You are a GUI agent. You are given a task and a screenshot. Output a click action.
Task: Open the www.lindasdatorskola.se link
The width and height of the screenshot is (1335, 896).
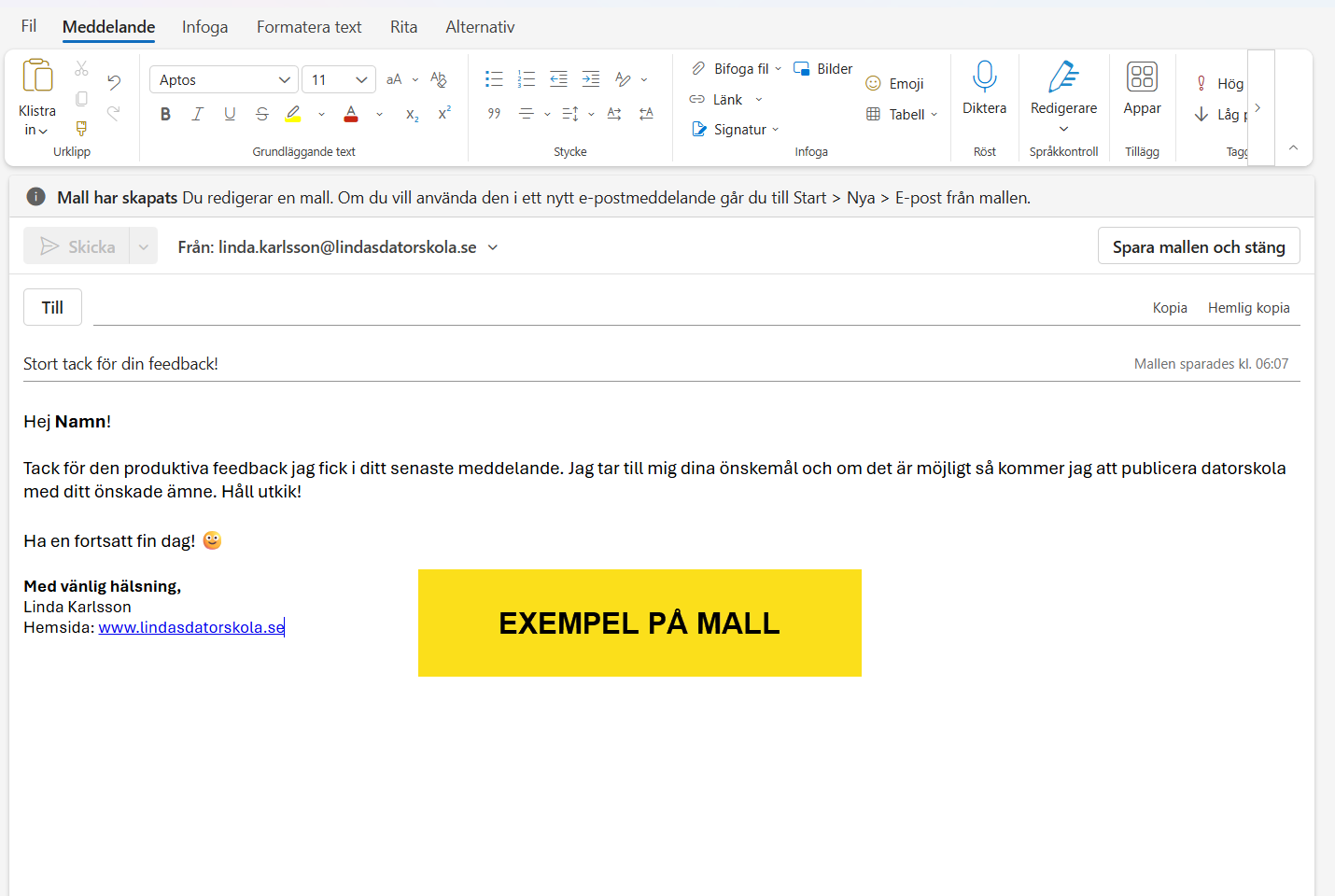[191, 627]
